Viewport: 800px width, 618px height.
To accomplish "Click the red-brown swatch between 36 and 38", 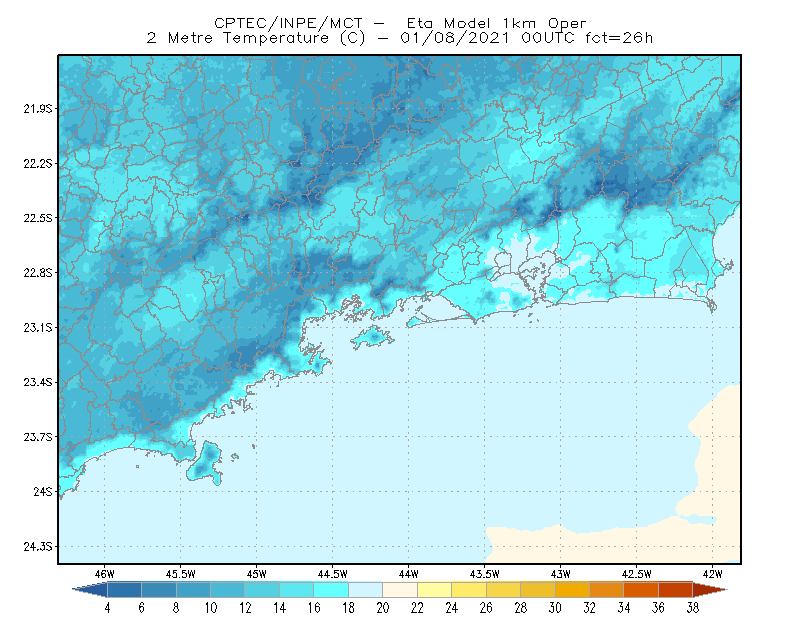I will tap(675, 590).
